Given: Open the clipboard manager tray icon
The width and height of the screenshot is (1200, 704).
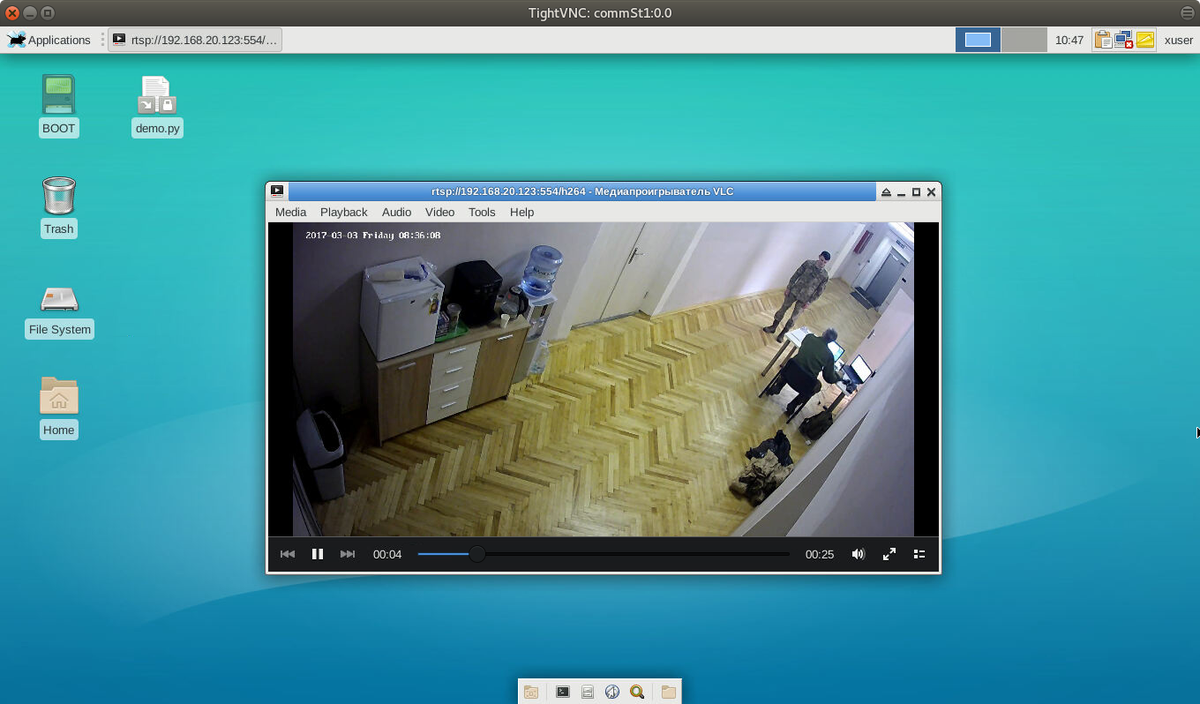Looking at the screenshot, I should 1104,40.
